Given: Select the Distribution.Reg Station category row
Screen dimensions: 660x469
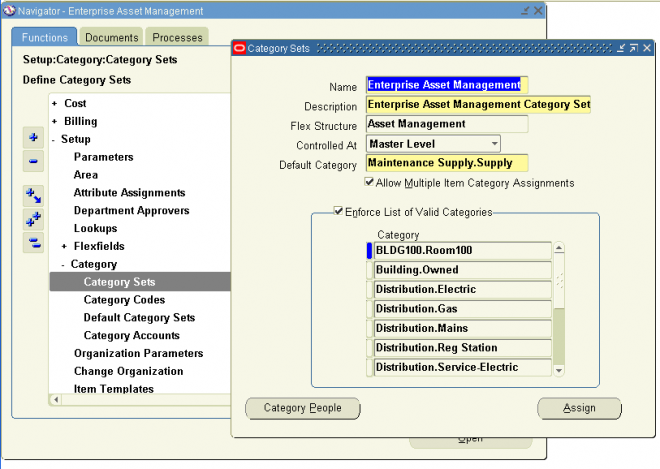Looking at the screenshot, I should tap(462, 347).
